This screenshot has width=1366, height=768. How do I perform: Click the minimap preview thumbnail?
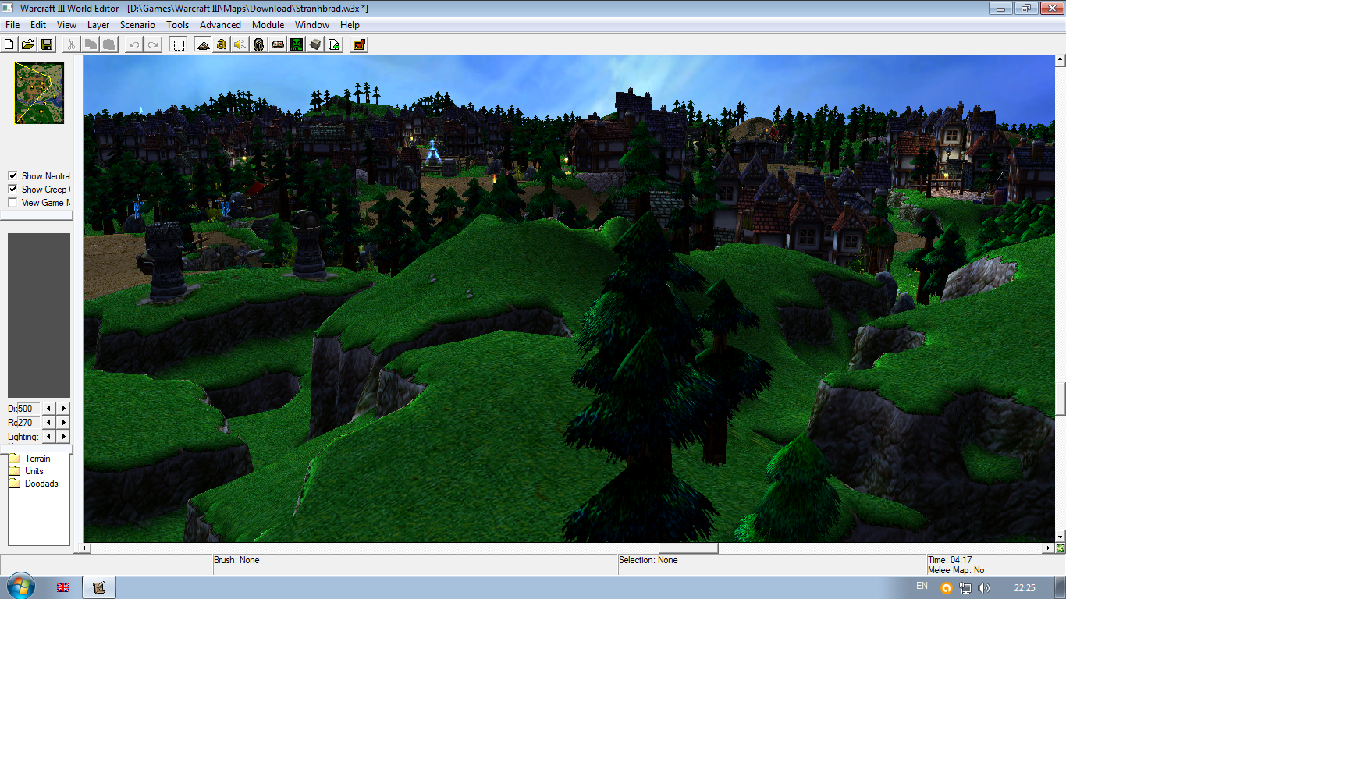tap(39, 93)
